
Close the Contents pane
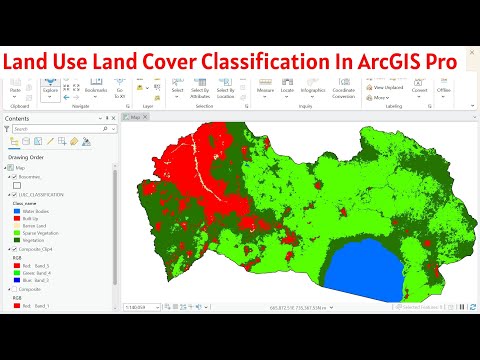113,118
